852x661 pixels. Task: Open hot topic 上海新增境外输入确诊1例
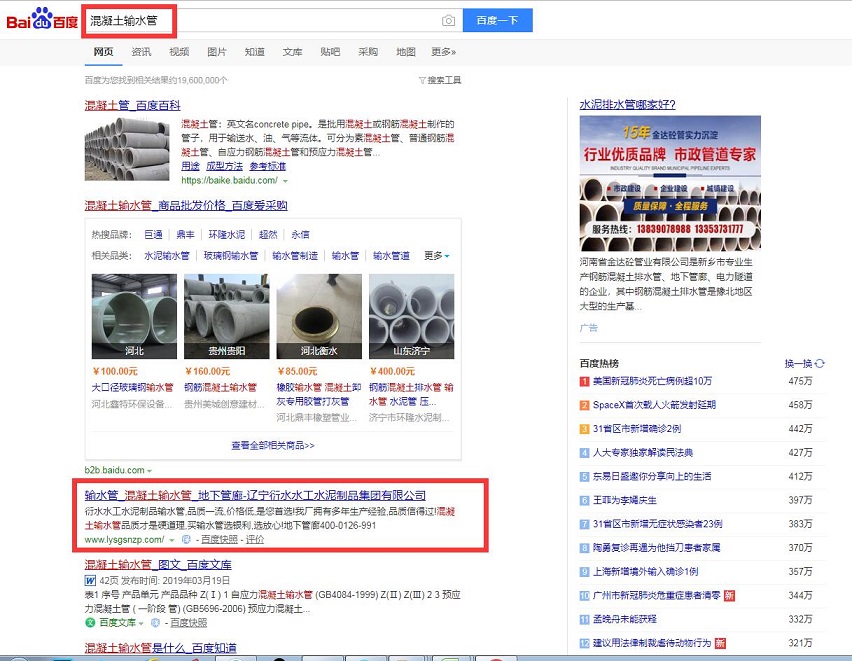tap(646, 571)
